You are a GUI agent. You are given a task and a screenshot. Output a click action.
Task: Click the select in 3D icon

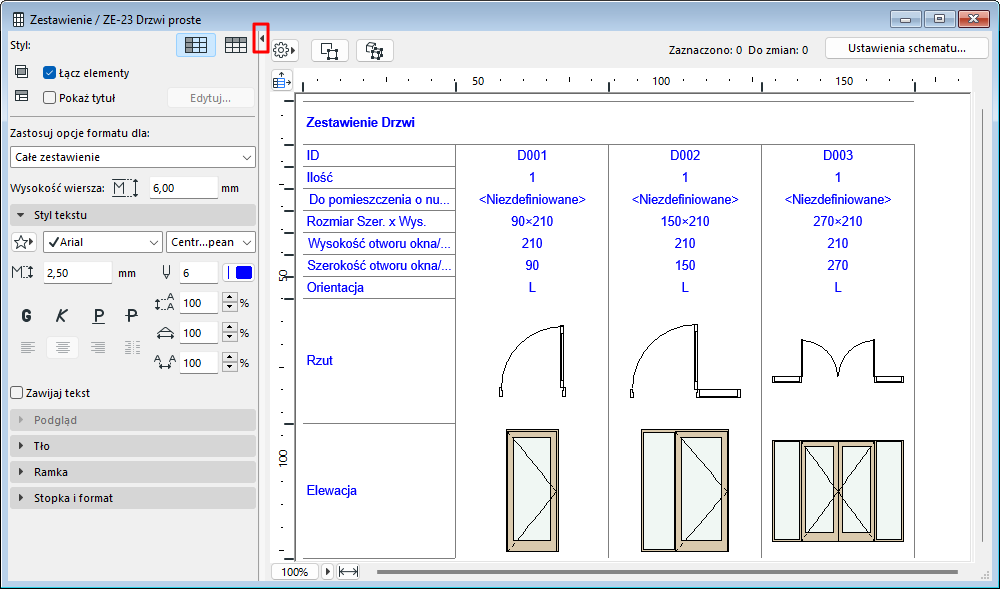coord(375,50)
